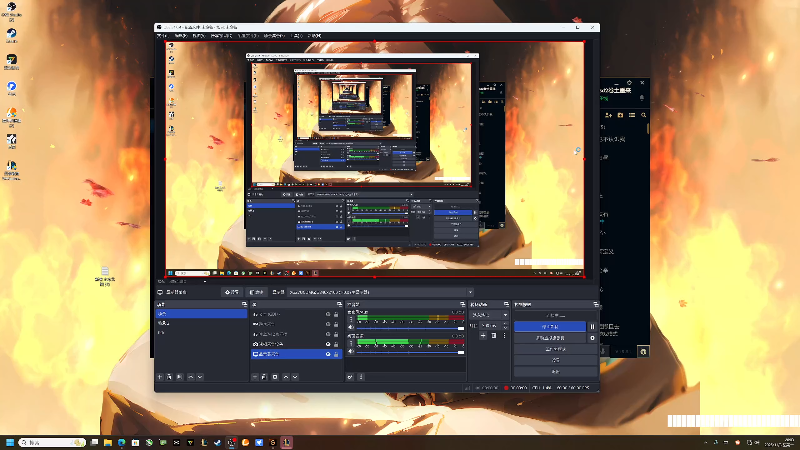The width and height of the screenshot is (800, 450).
Task: Set the first mixer channel volume slider
Action: (410, 329)
